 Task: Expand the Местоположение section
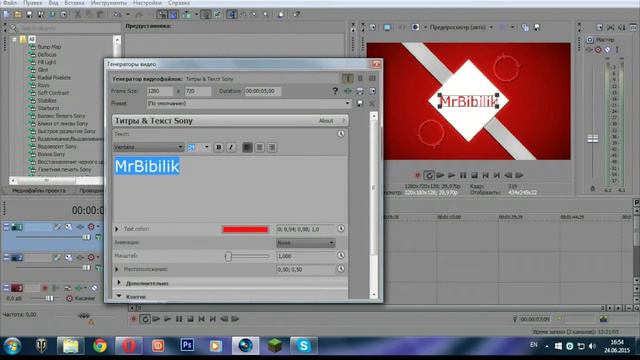pos(117,269)
